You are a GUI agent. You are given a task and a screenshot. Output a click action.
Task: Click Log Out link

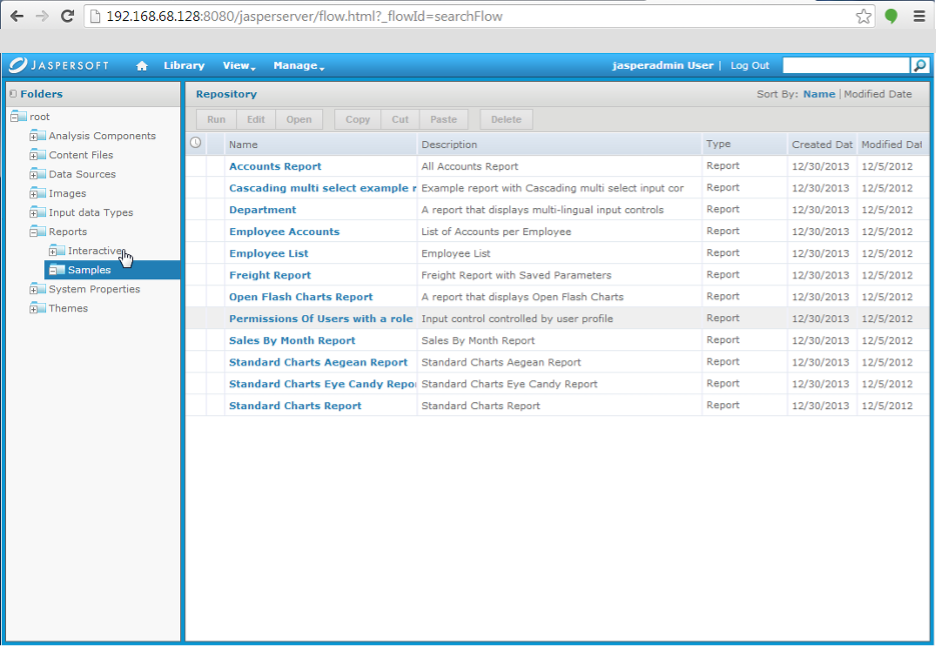pos(750,66)
